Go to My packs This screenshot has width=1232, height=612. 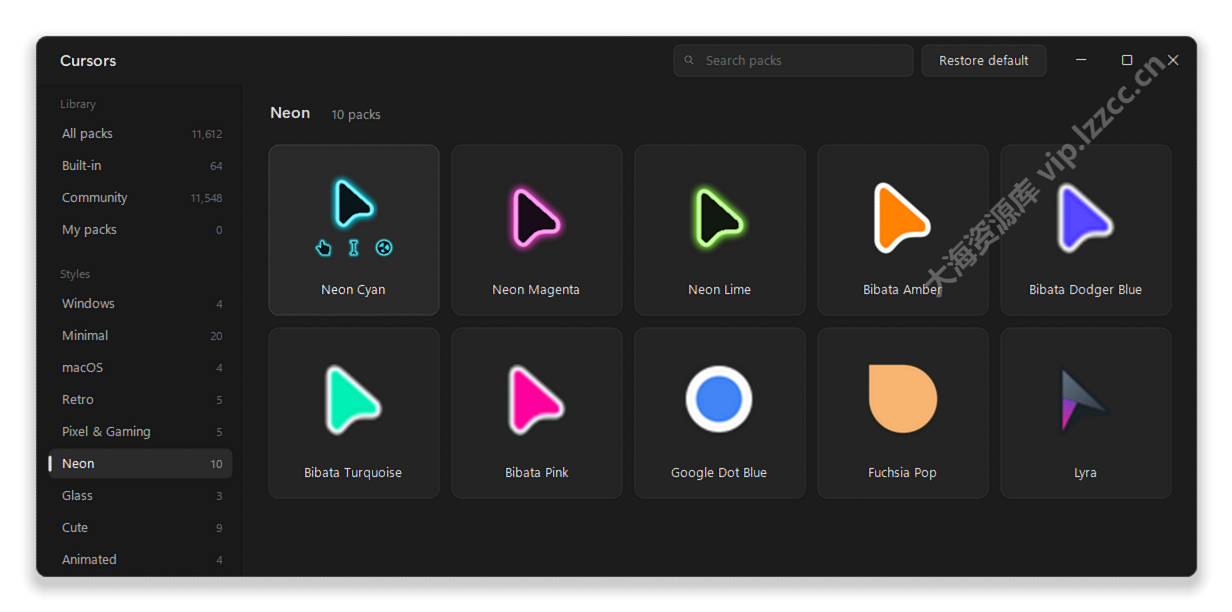tap(140, 230)
